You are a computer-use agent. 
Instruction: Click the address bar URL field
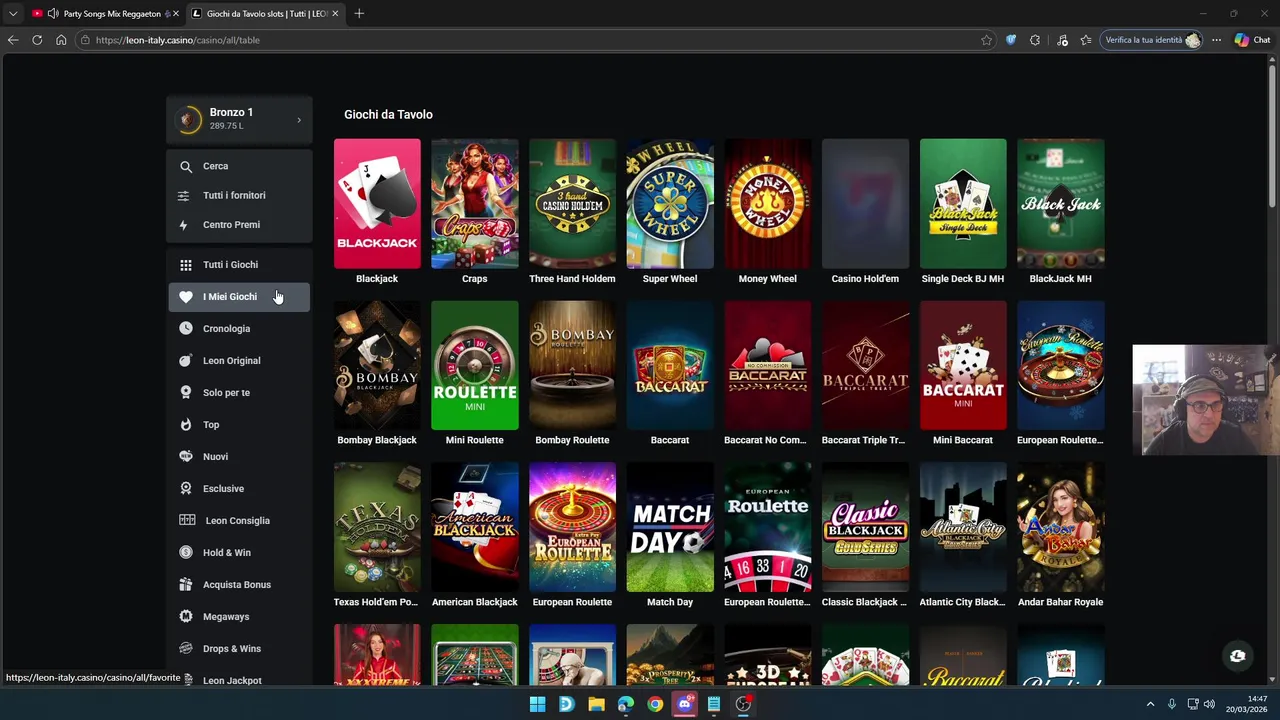click(530, 40)
